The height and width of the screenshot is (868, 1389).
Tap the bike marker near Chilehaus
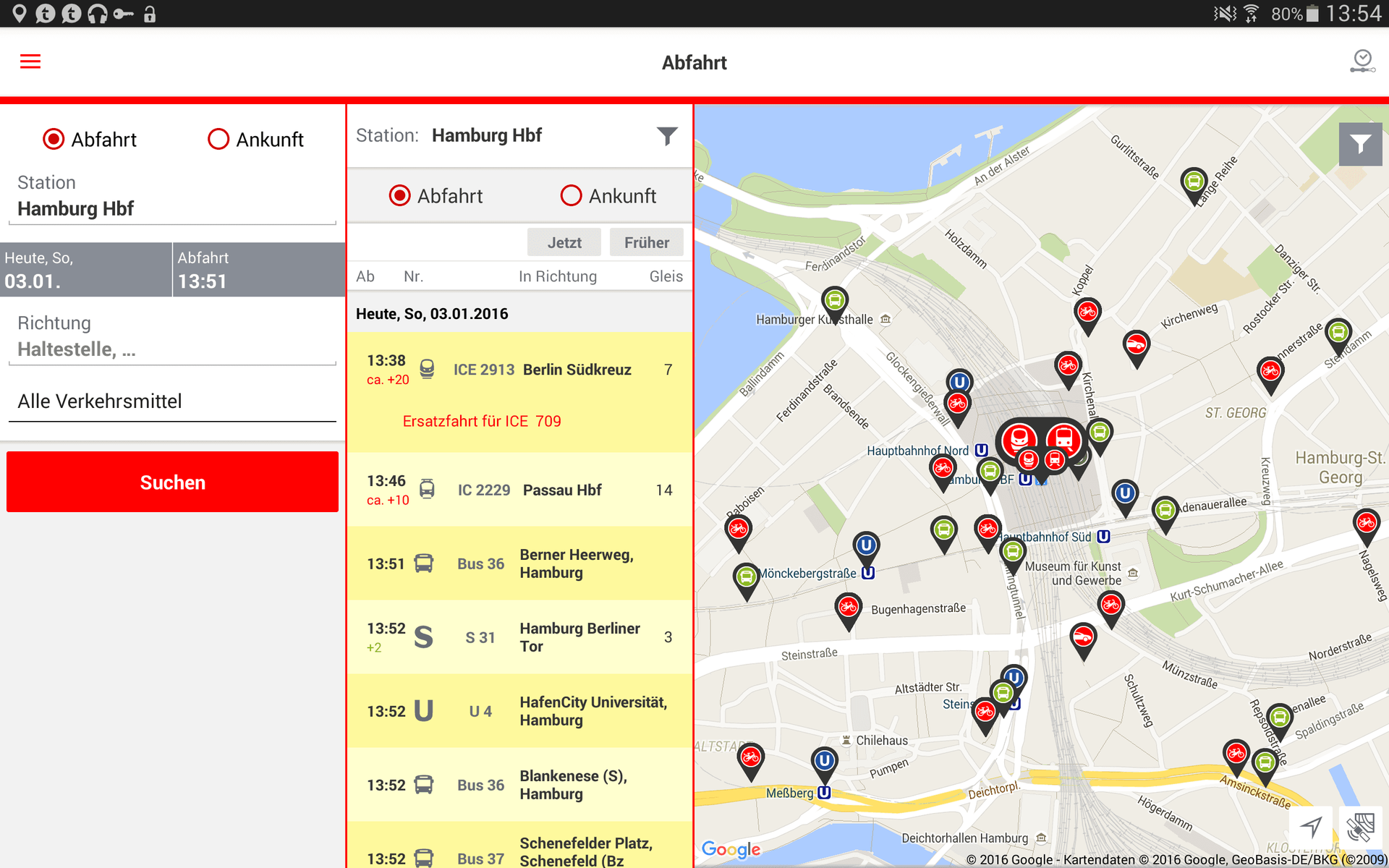point(750,759)
